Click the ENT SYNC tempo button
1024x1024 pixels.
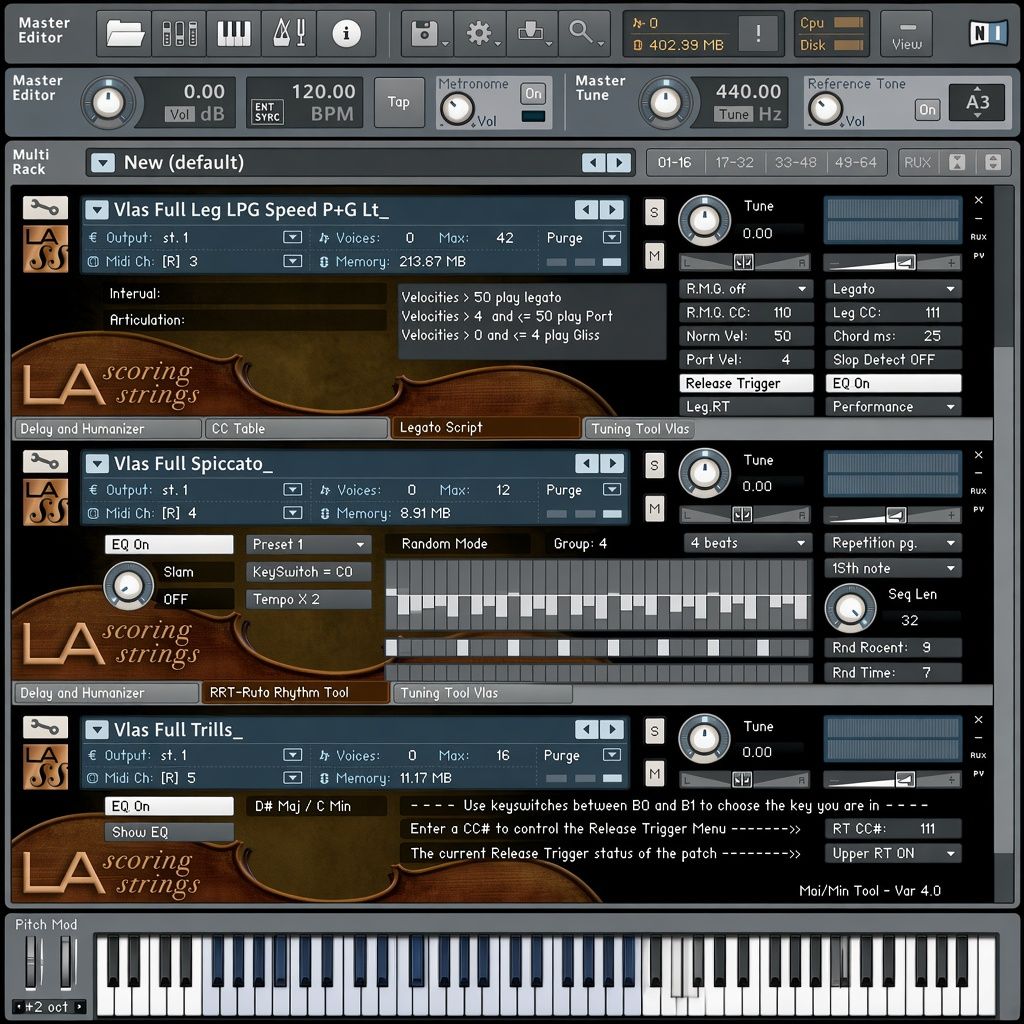point(267,112)
